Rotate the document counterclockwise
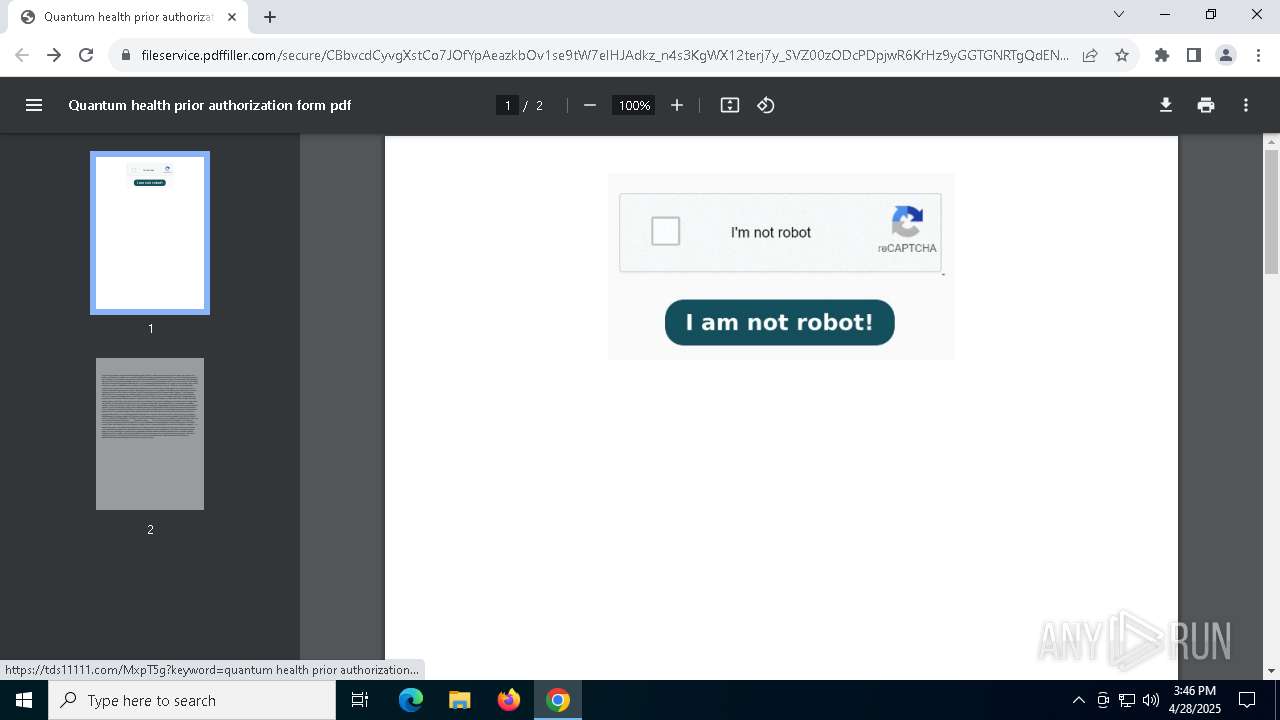1280x720 pixels. click(x=766, y=105)
